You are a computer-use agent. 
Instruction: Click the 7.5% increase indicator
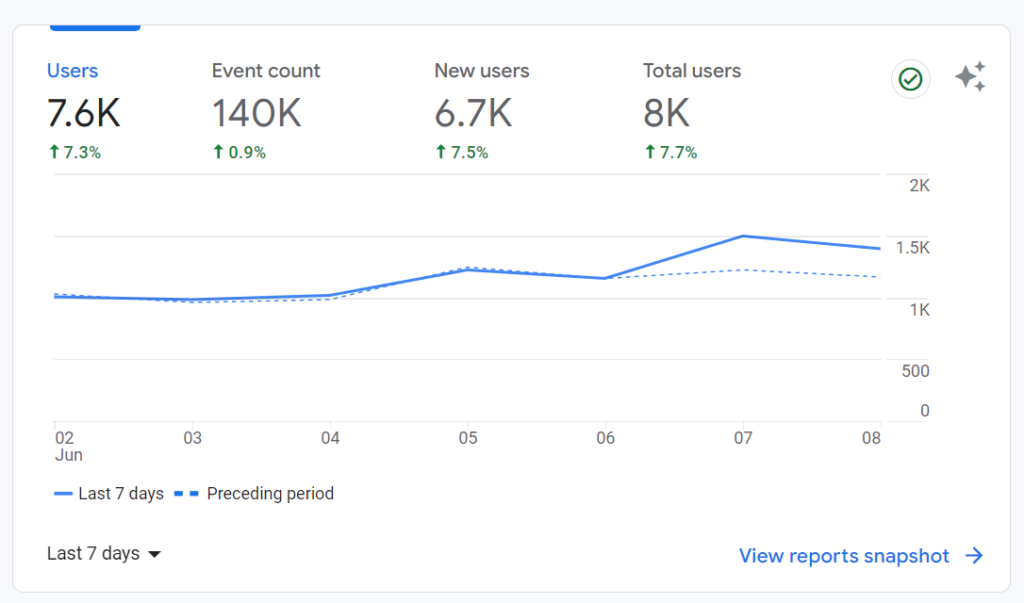[x=462, y=152]
